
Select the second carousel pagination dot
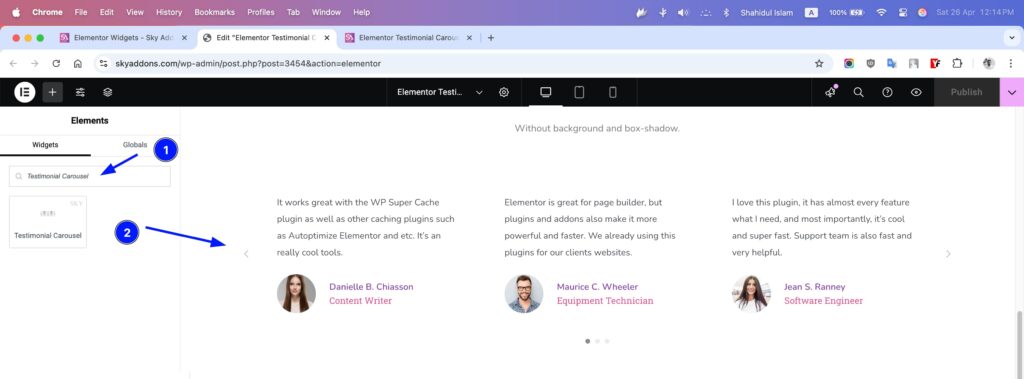click(597, 341)
